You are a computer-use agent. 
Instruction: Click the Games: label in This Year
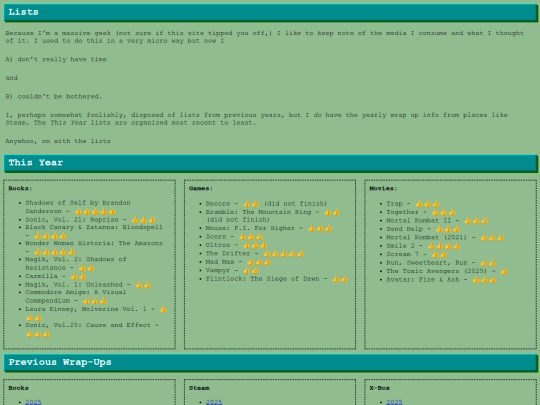[x=200, y=188]
